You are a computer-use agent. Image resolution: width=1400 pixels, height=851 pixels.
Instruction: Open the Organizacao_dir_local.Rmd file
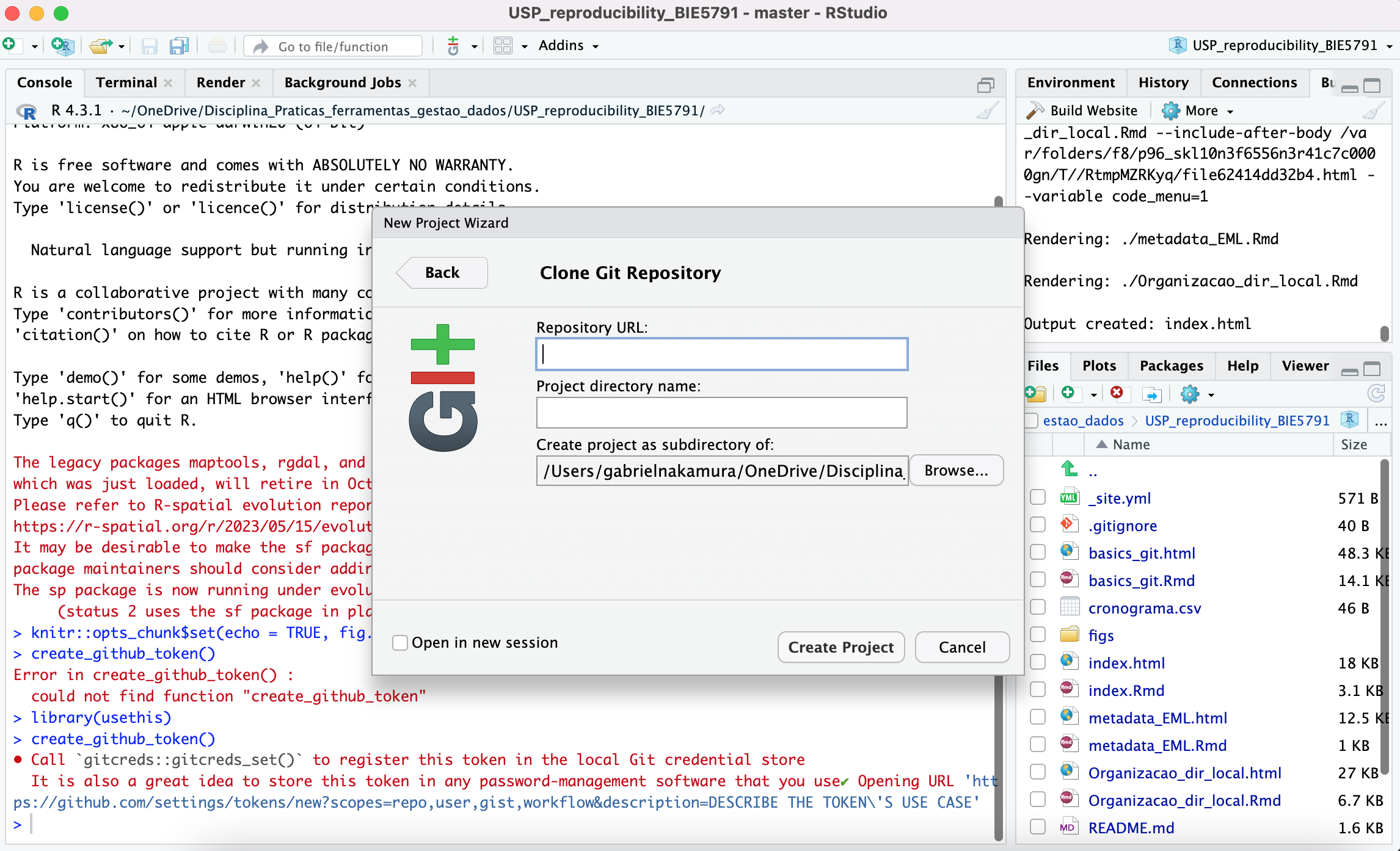tap(1184, 800)
